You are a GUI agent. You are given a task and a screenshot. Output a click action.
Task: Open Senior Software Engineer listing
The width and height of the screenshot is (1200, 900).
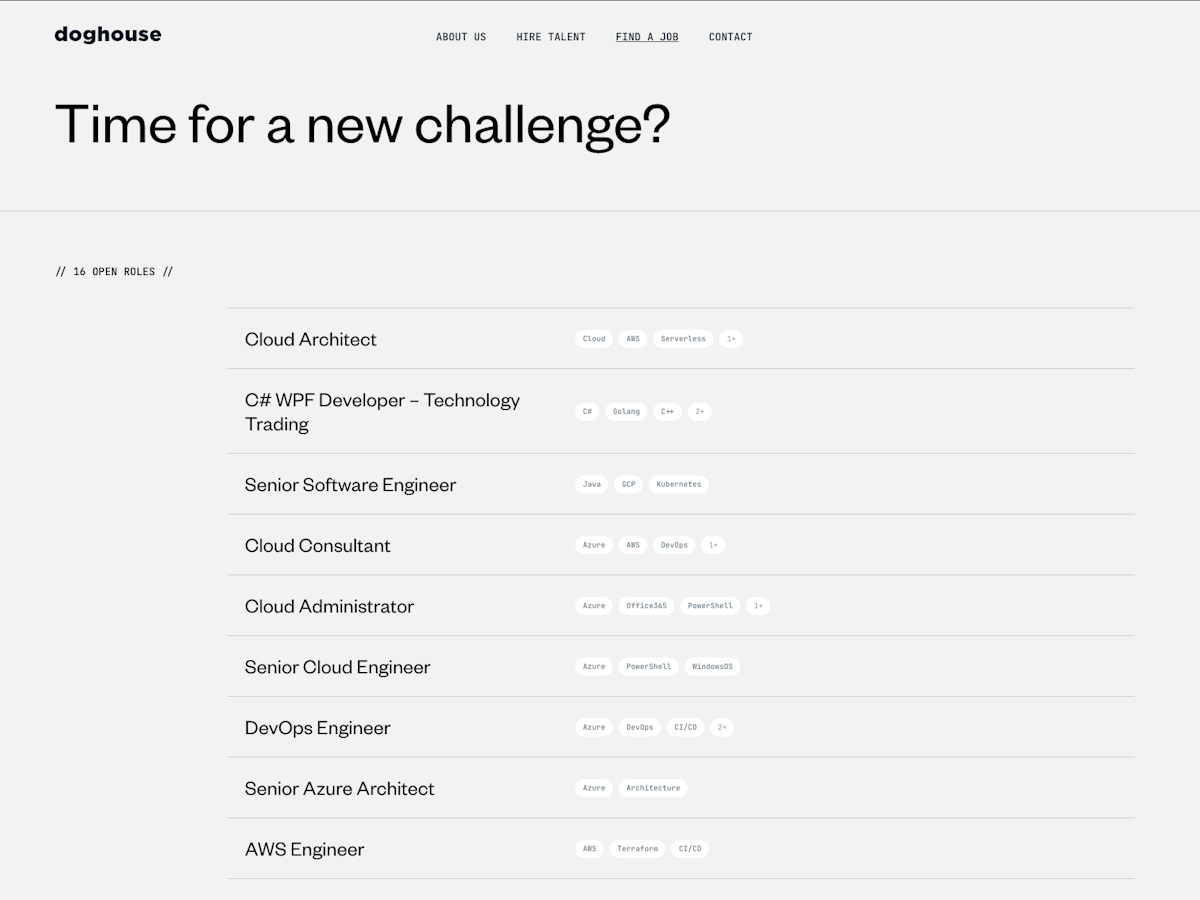[680, 484]
